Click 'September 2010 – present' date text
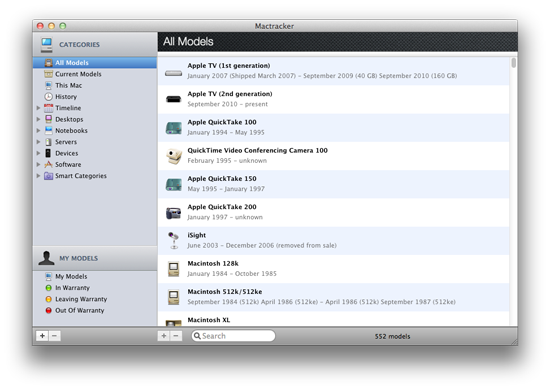The height and width of the screenshot is (390, 550). point(227,104)
